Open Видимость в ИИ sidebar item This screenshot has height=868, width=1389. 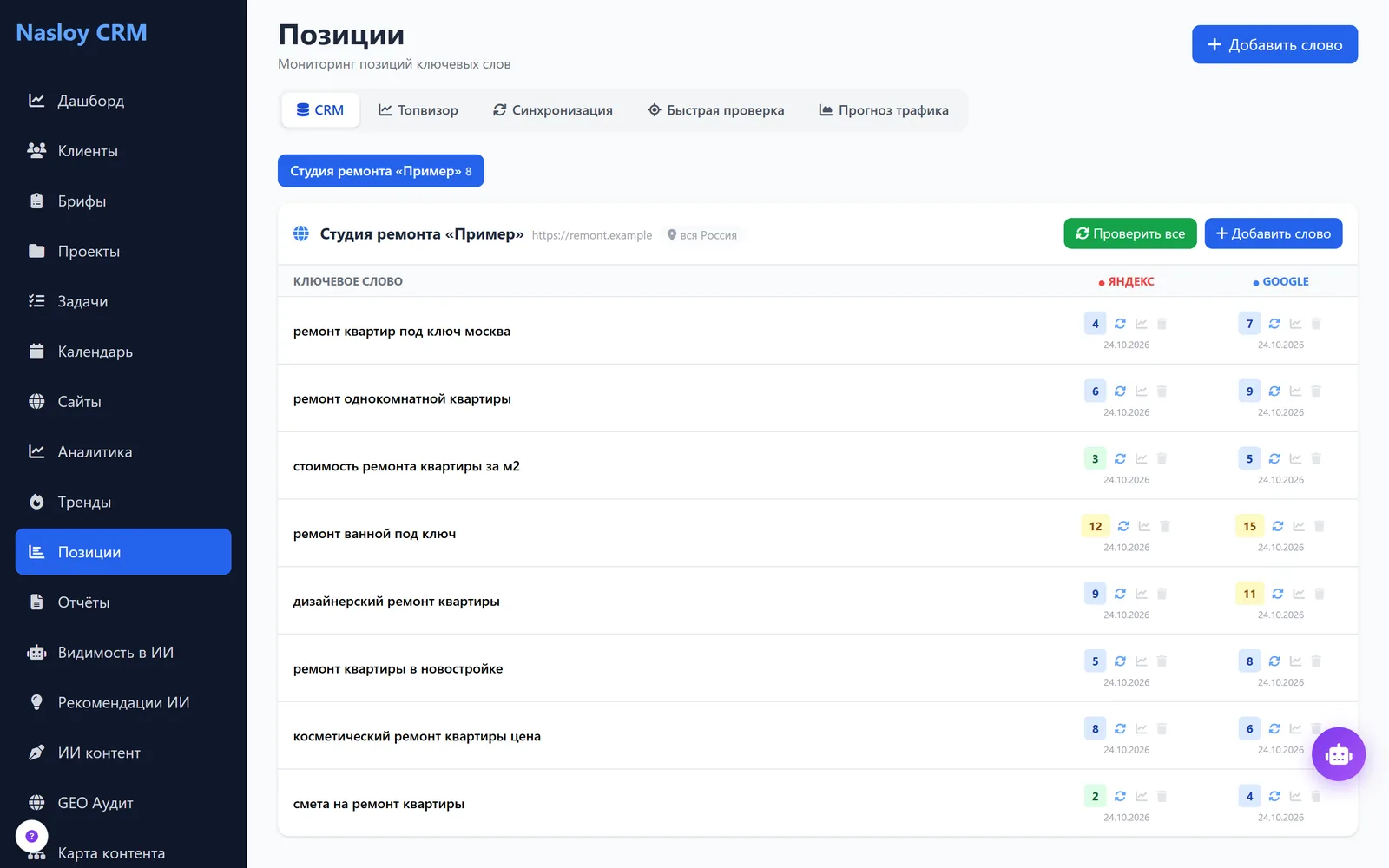(123, 653)
